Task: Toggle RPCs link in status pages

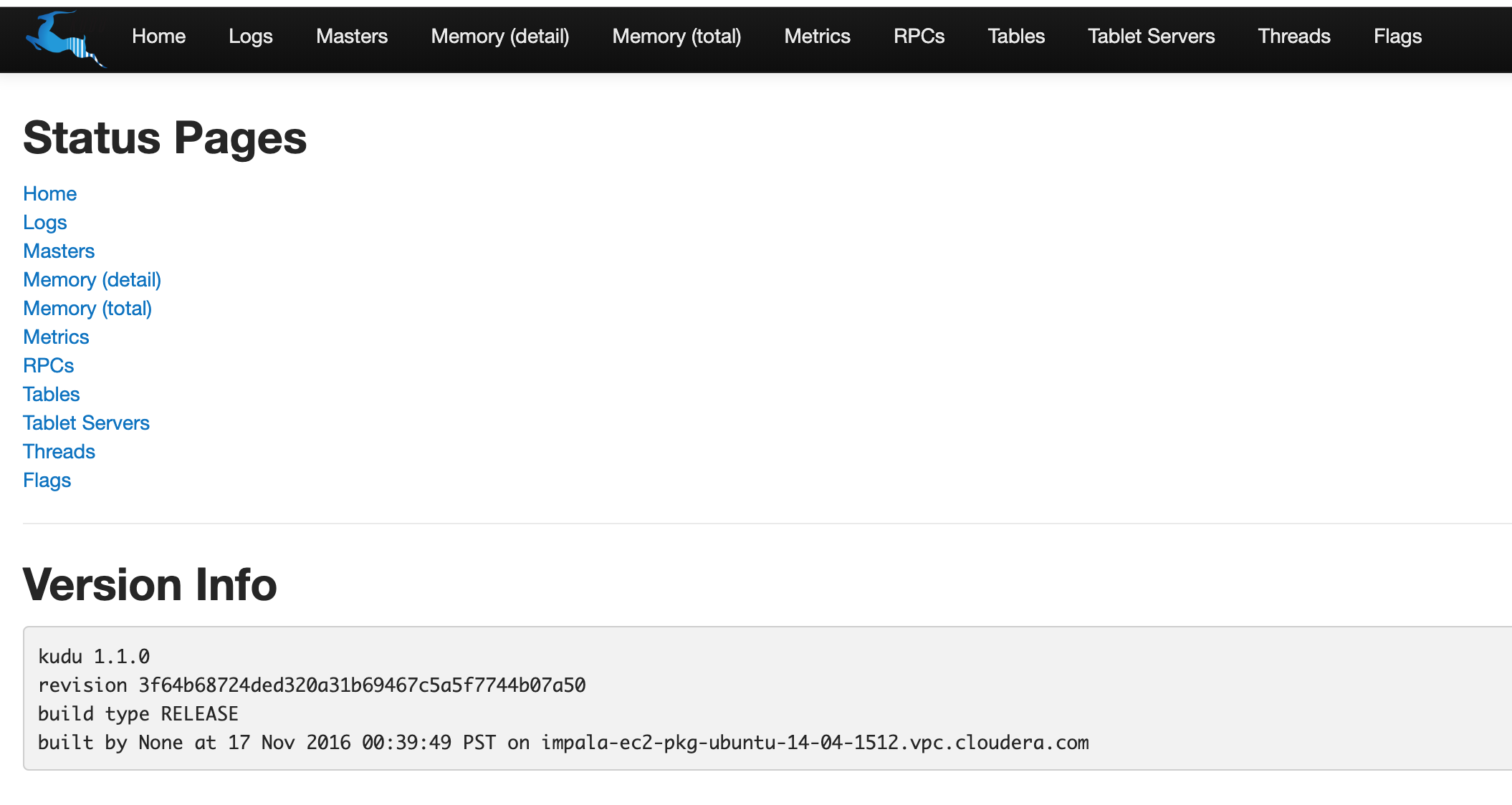Action: point(48,365)
